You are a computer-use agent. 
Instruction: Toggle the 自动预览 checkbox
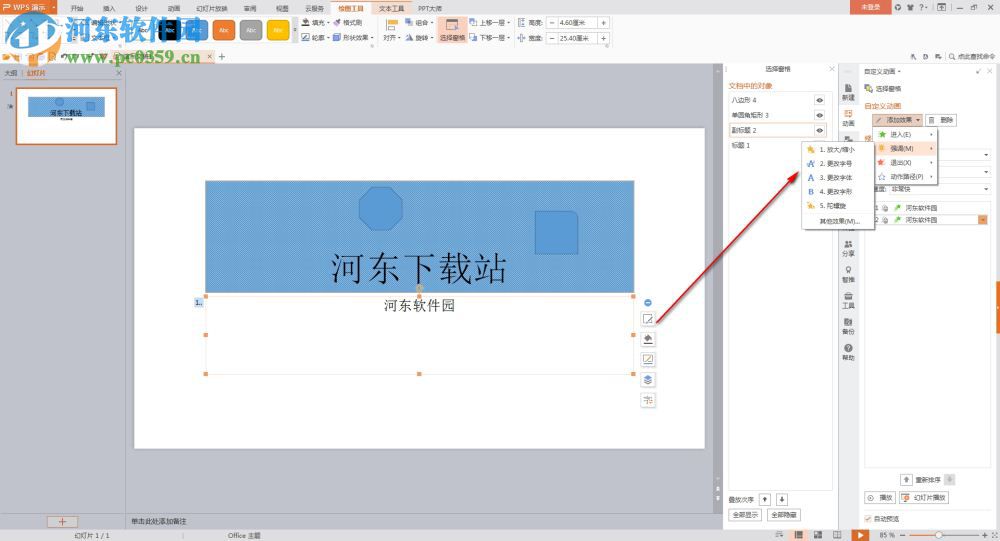[x=867, y=519]
